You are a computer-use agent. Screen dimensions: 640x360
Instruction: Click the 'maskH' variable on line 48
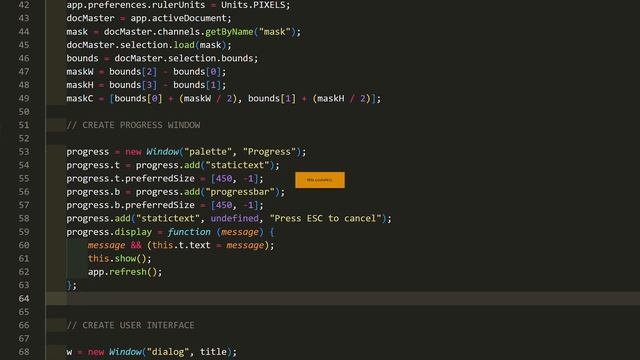(80, 85)
